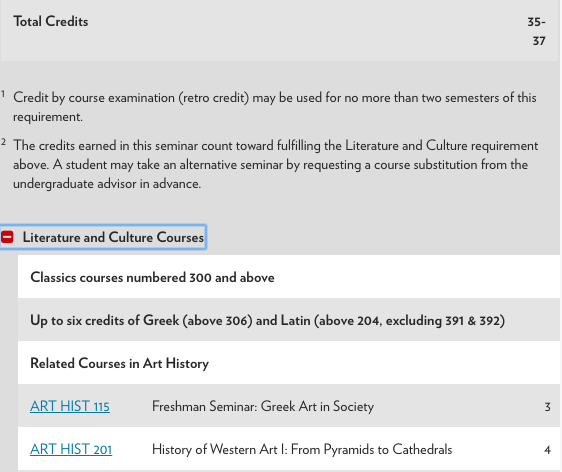Select the History of Western Art I row title
This screenshot has width=562, height=472.
point(302,449)
